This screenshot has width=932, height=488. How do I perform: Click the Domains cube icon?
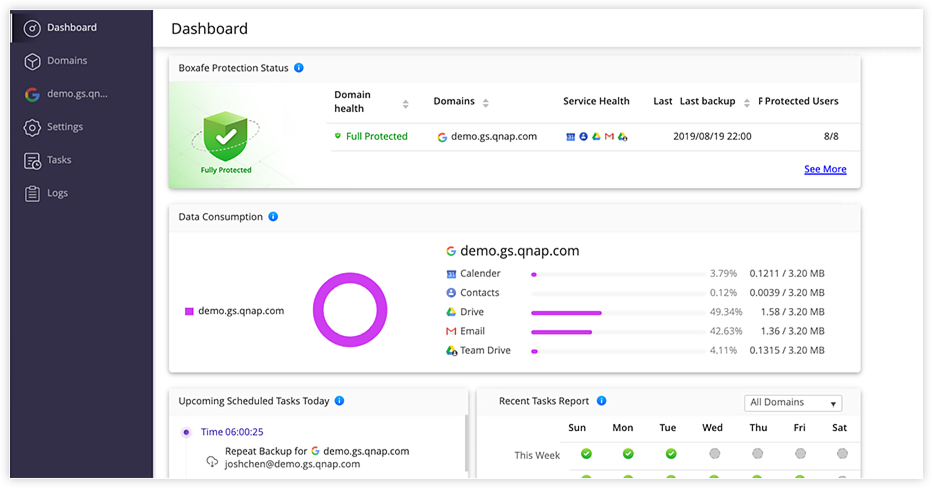32,61
